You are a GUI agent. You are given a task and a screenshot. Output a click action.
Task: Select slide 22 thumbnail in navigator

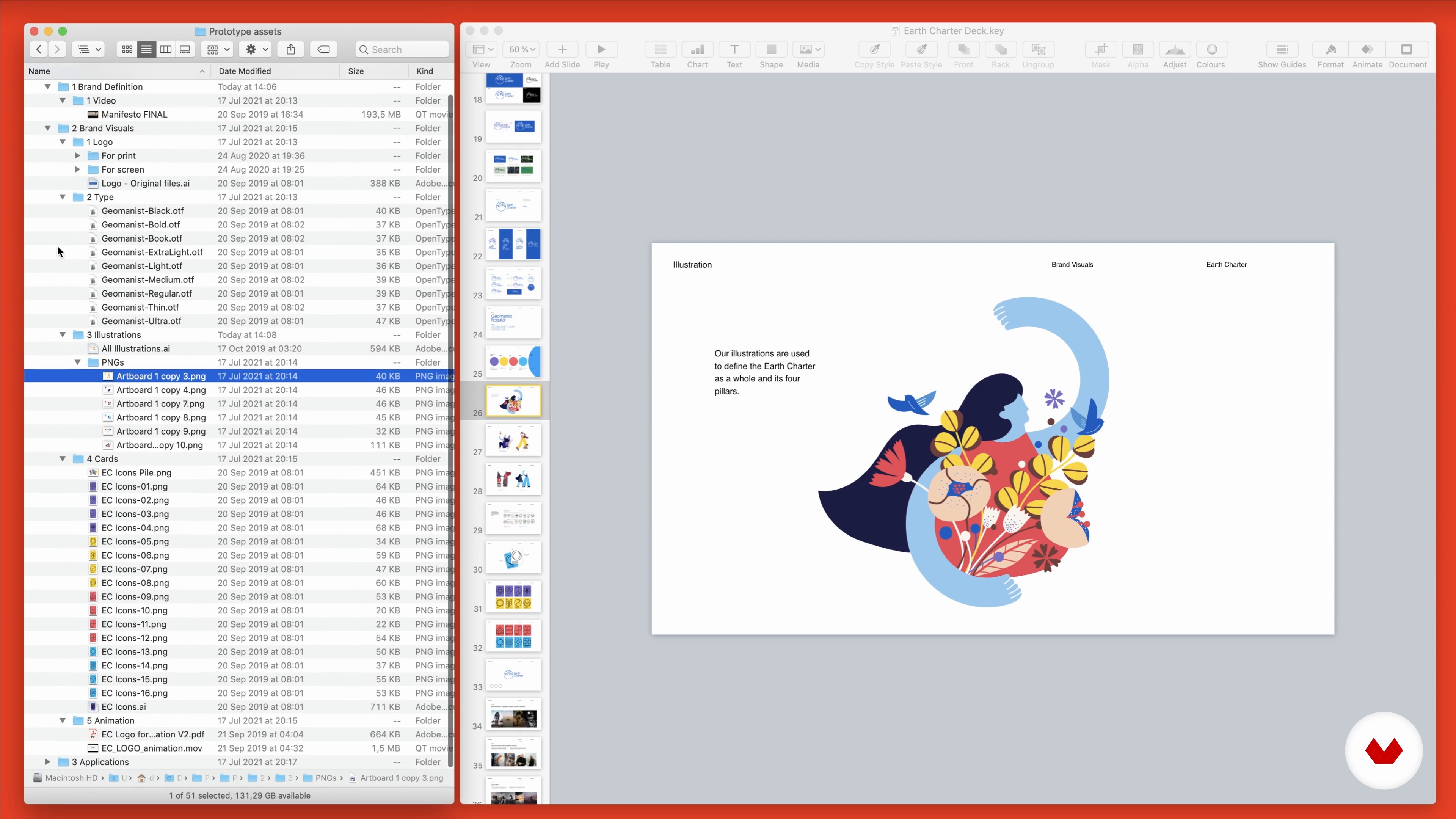pyautogui.click(x=513, y=244)
